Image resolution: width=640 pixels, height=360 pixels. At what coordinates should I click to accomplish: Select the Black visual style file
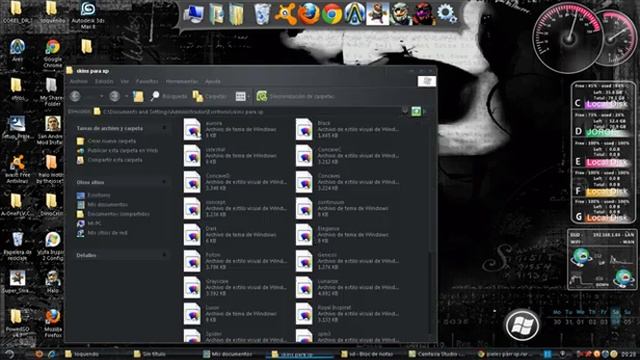[x=347, y=129]
